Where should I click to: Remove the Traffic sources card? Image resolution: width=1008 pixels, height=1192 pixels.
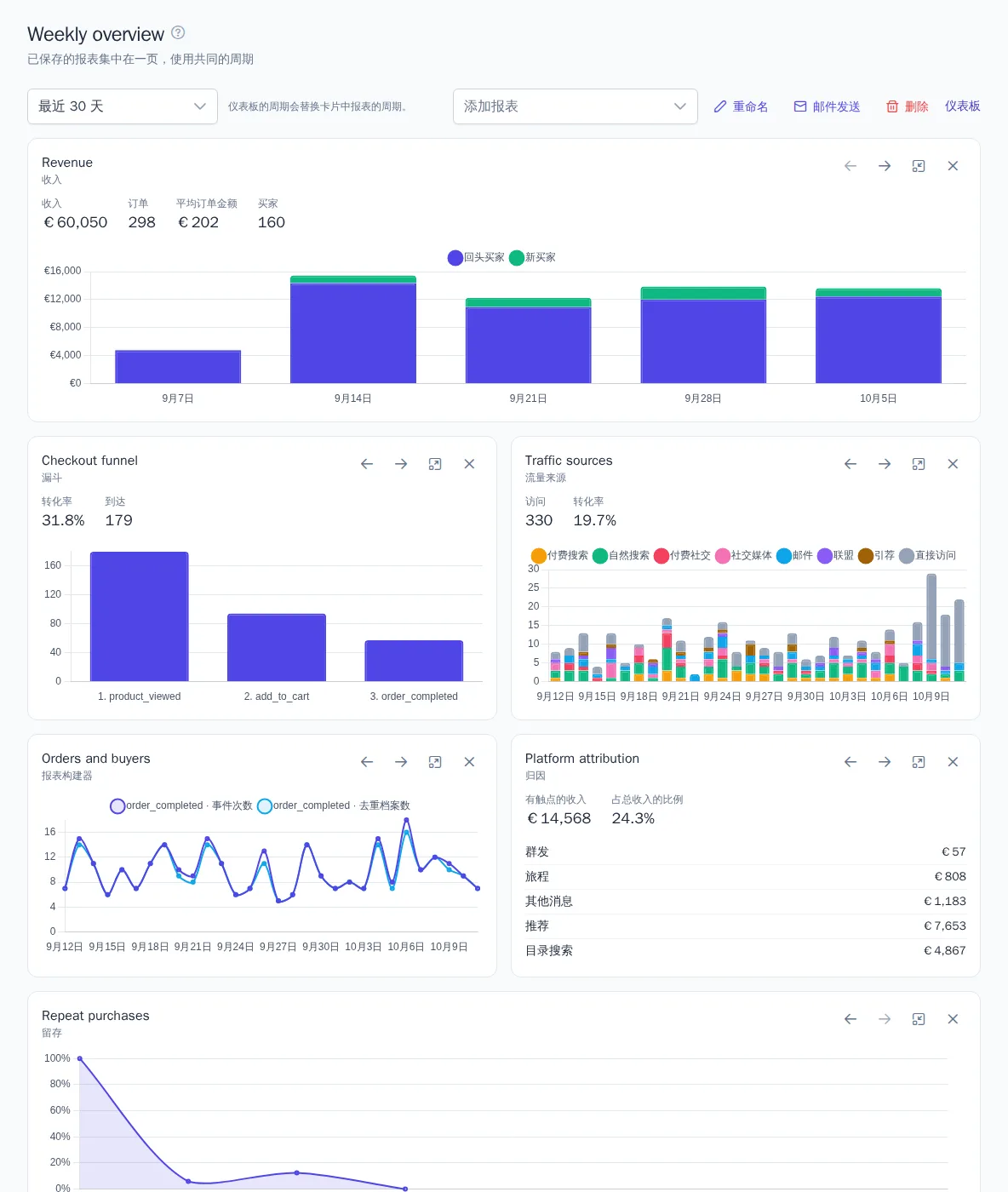(953, 464)
